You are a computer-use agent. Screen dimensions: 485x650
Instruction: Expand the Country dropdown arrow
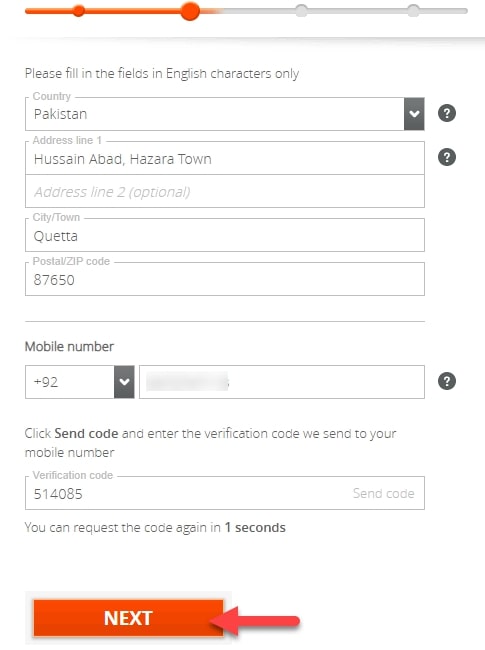[x=414, y=114]
